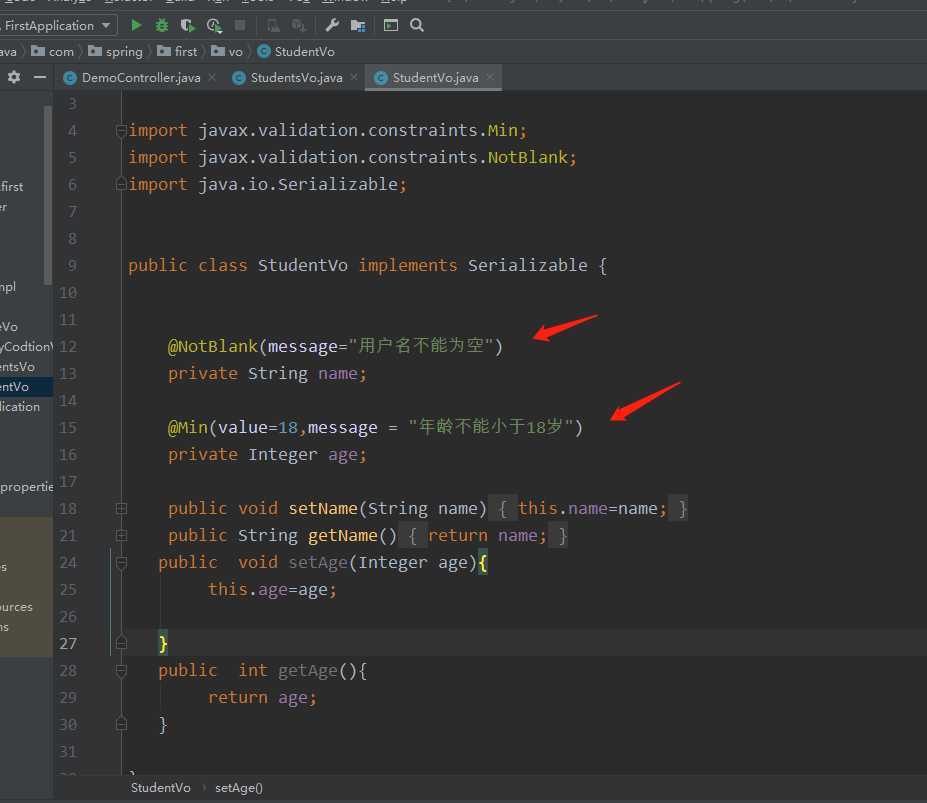Viewport: 927px width, 803px height.
Task: Click line number 27 in the gutter
Action: click(x=68, y=643)
